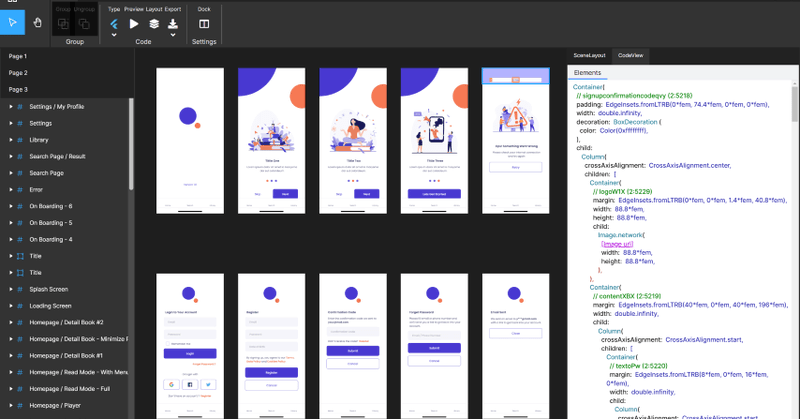Expand the Homepage / Player layer arrow
Screen dimensions: 800x419
point(11,405)
